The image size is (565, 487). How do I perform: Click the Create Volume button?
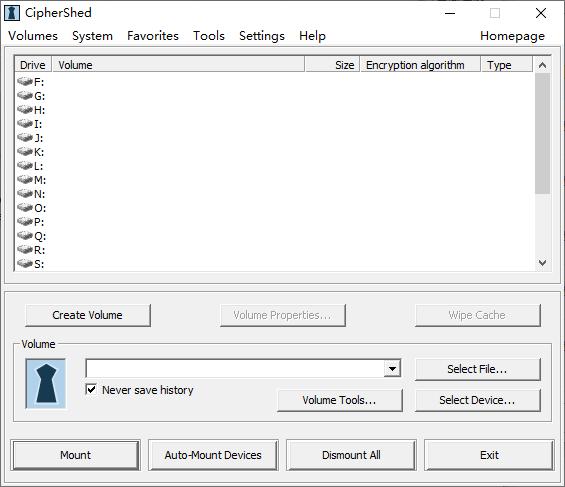click(x=88, y=315)
